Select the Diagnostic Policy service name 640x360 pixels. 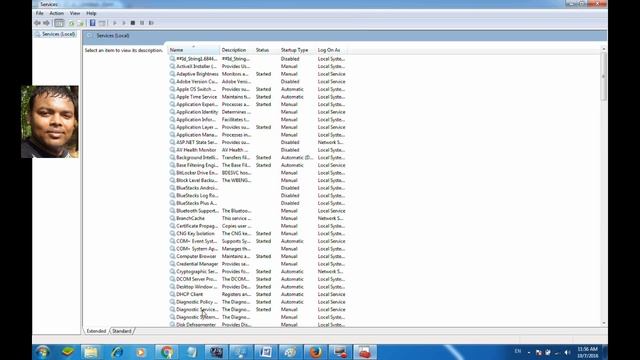[x=197, y=302]
